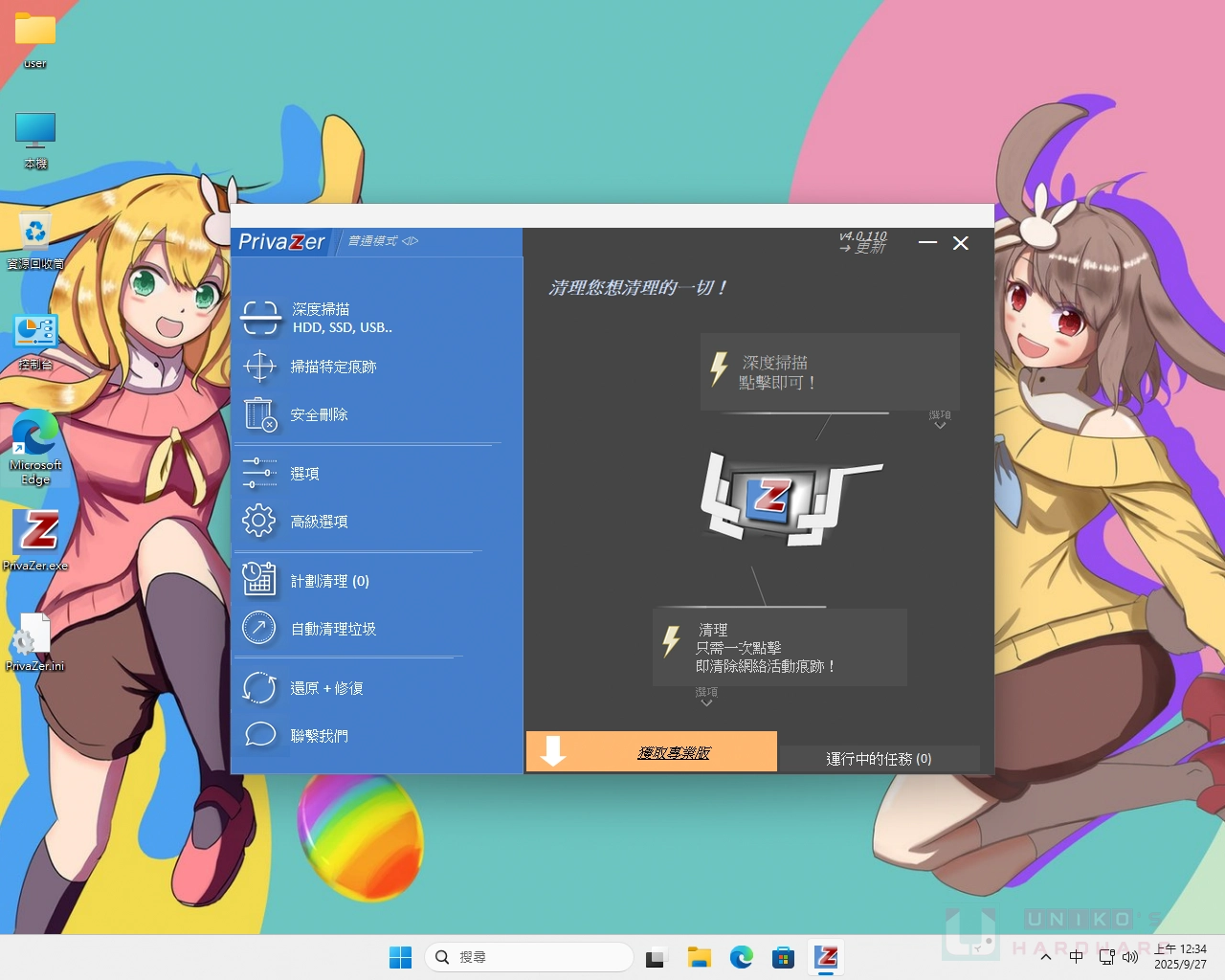
Task: Select the Control Panel desktop icon
Action: coord(35,342)
